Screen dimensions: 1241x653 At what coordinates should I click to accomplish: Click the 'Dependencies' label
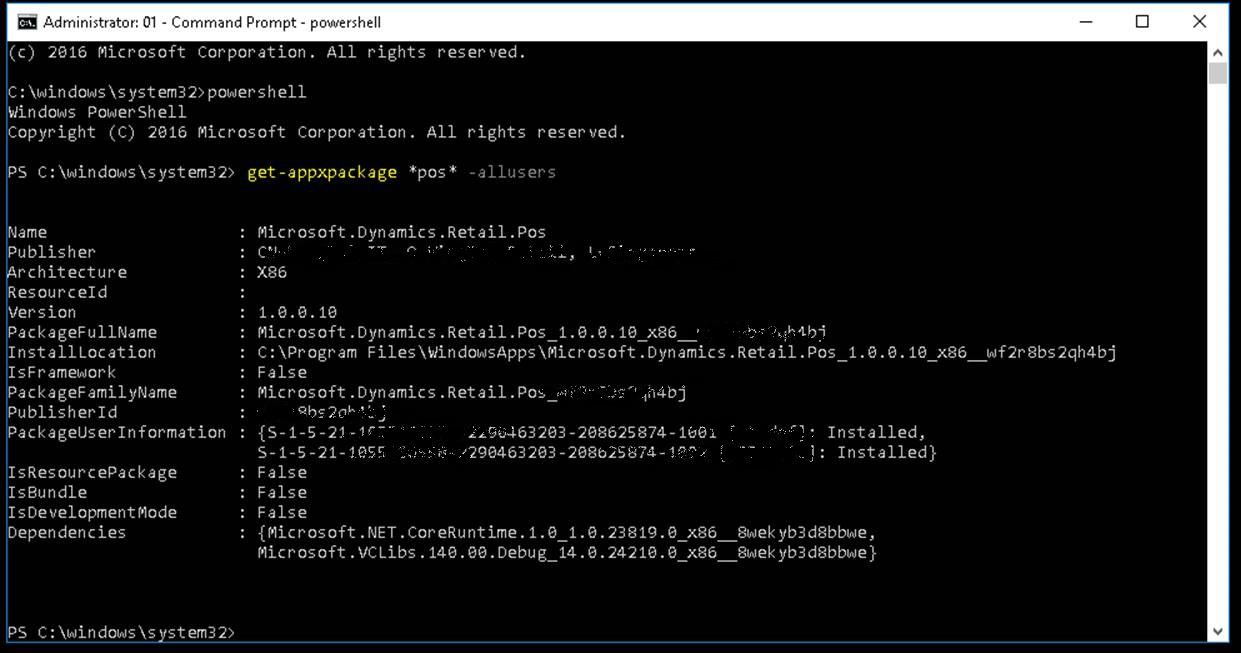[x=67, y=532]
